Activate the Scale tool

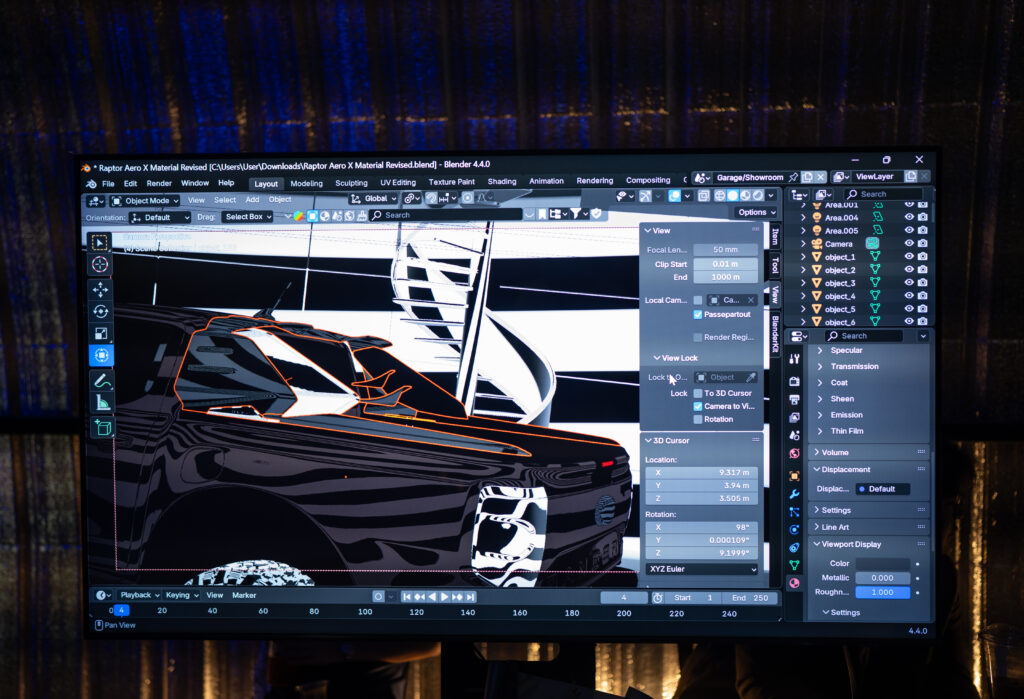click(101, 333)
